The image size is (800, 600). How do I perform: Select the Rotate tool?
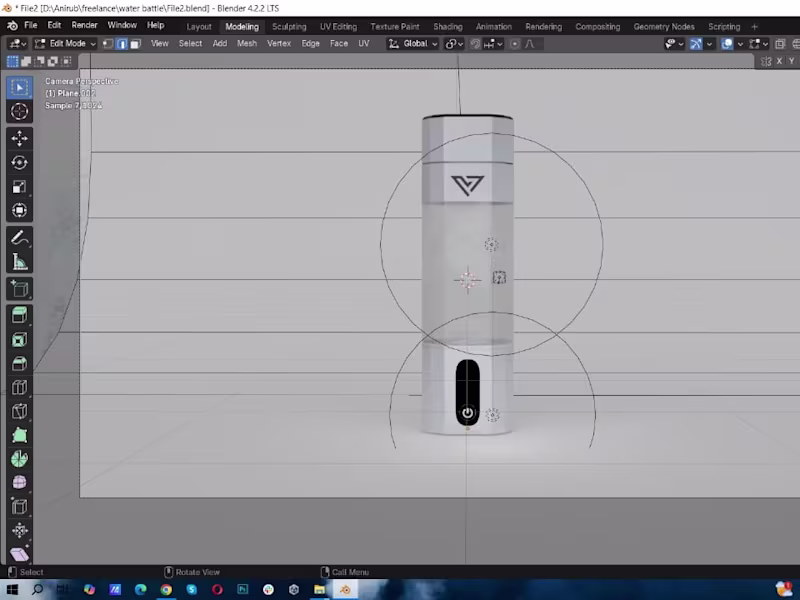[19, 164]
